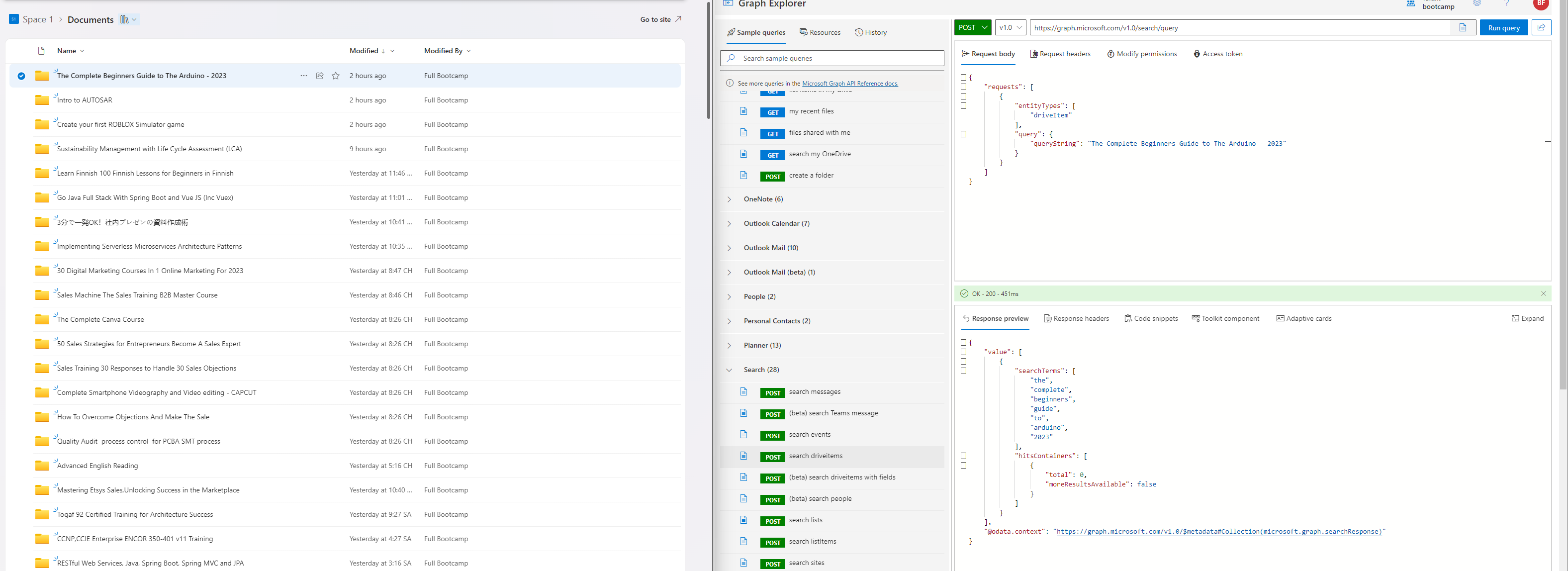Open the Name column dropdown
The width and height of the screenshot is (1568, 571).
click(x=71, y=51)
